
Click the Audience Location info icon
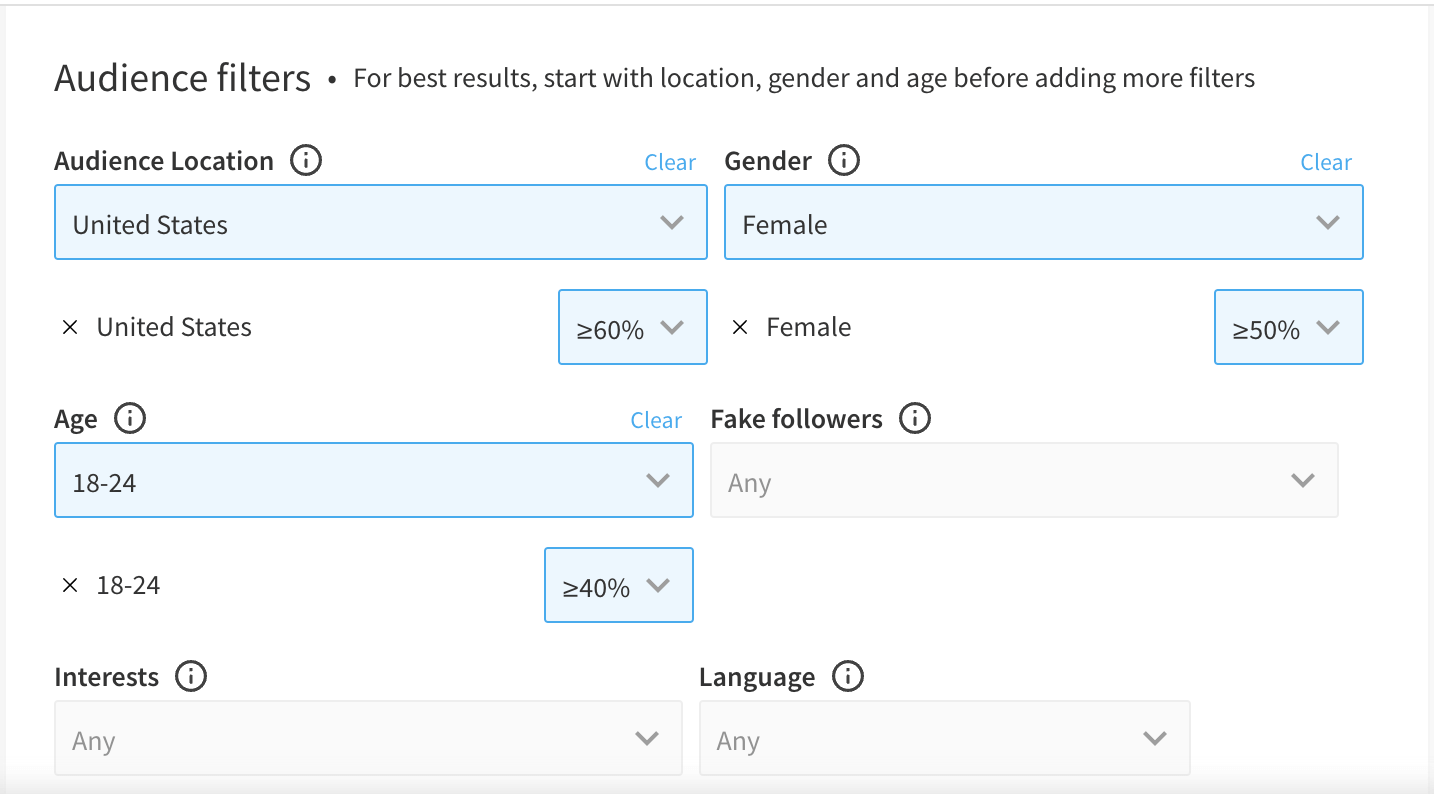pos(306,160)
